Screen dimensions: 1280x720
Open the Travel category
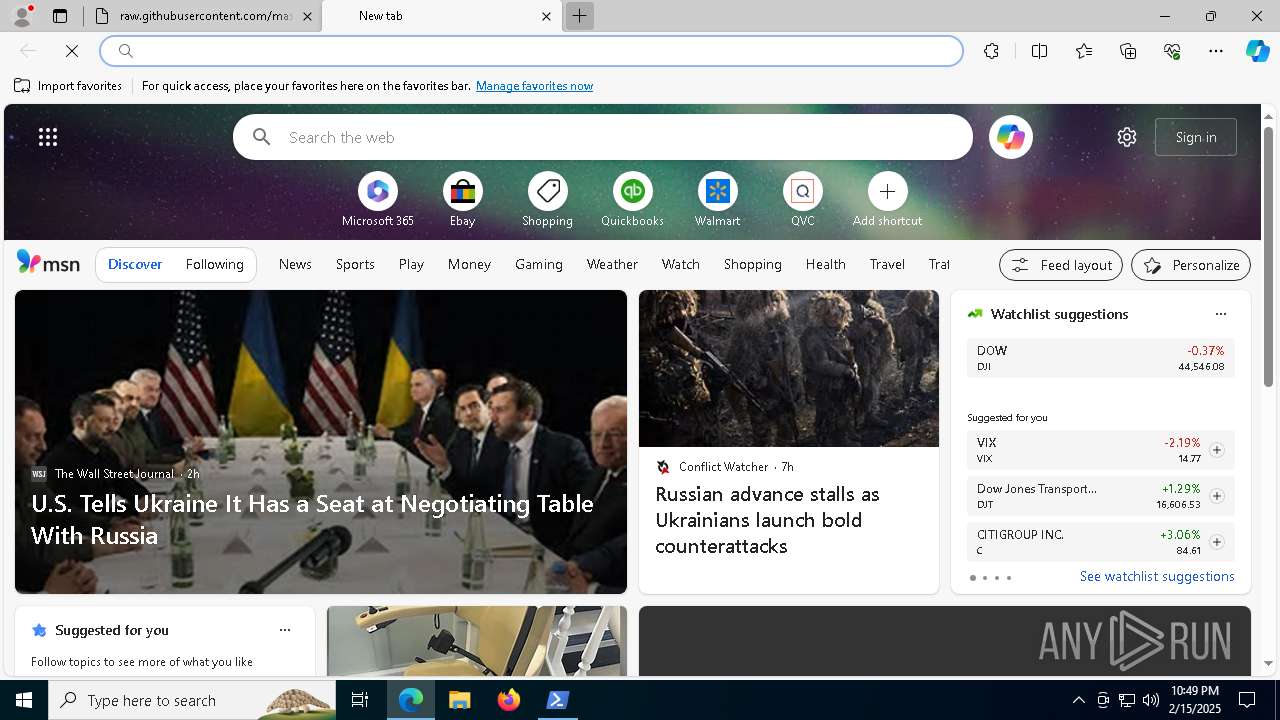click(887, 264)
